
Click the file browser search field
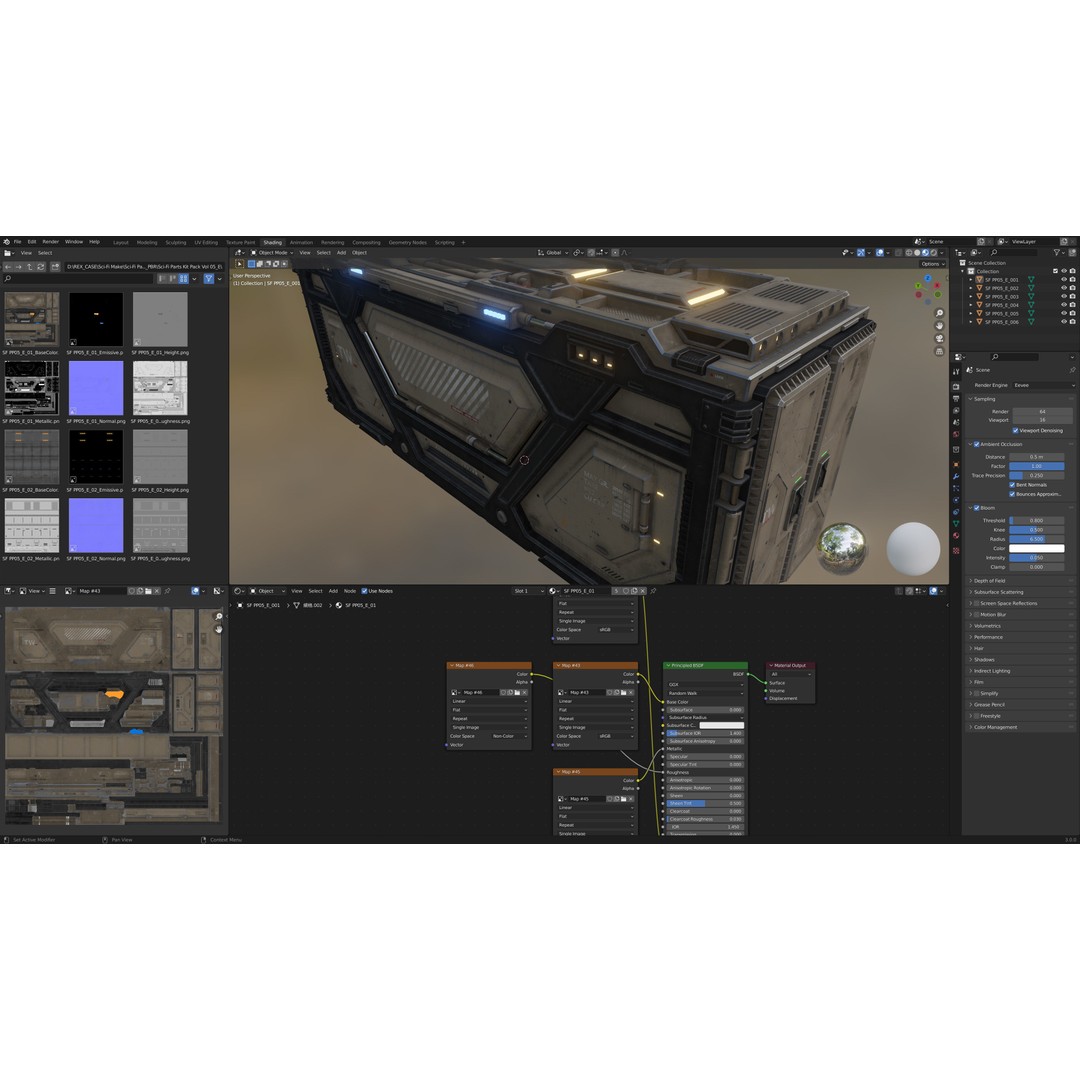point(79,278)
